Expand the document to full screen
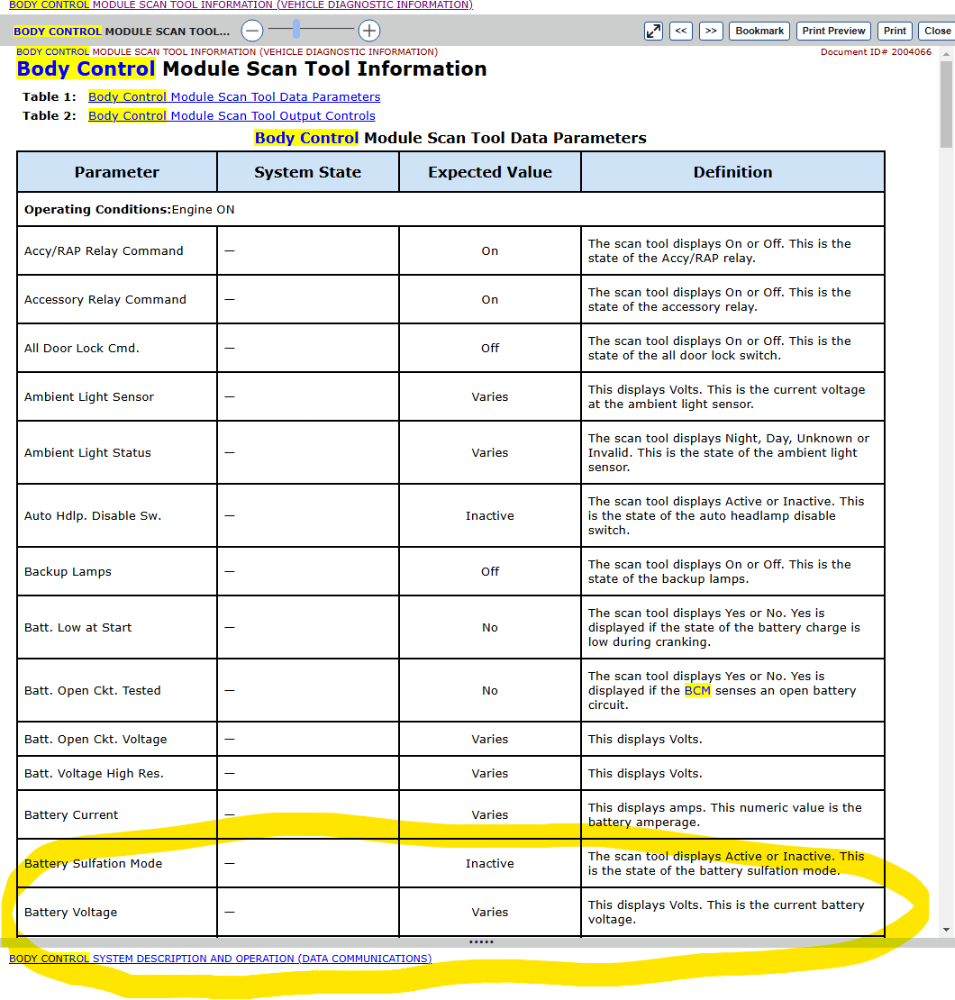The width and height of the screenshot is (955, 1000). (653, 31)
